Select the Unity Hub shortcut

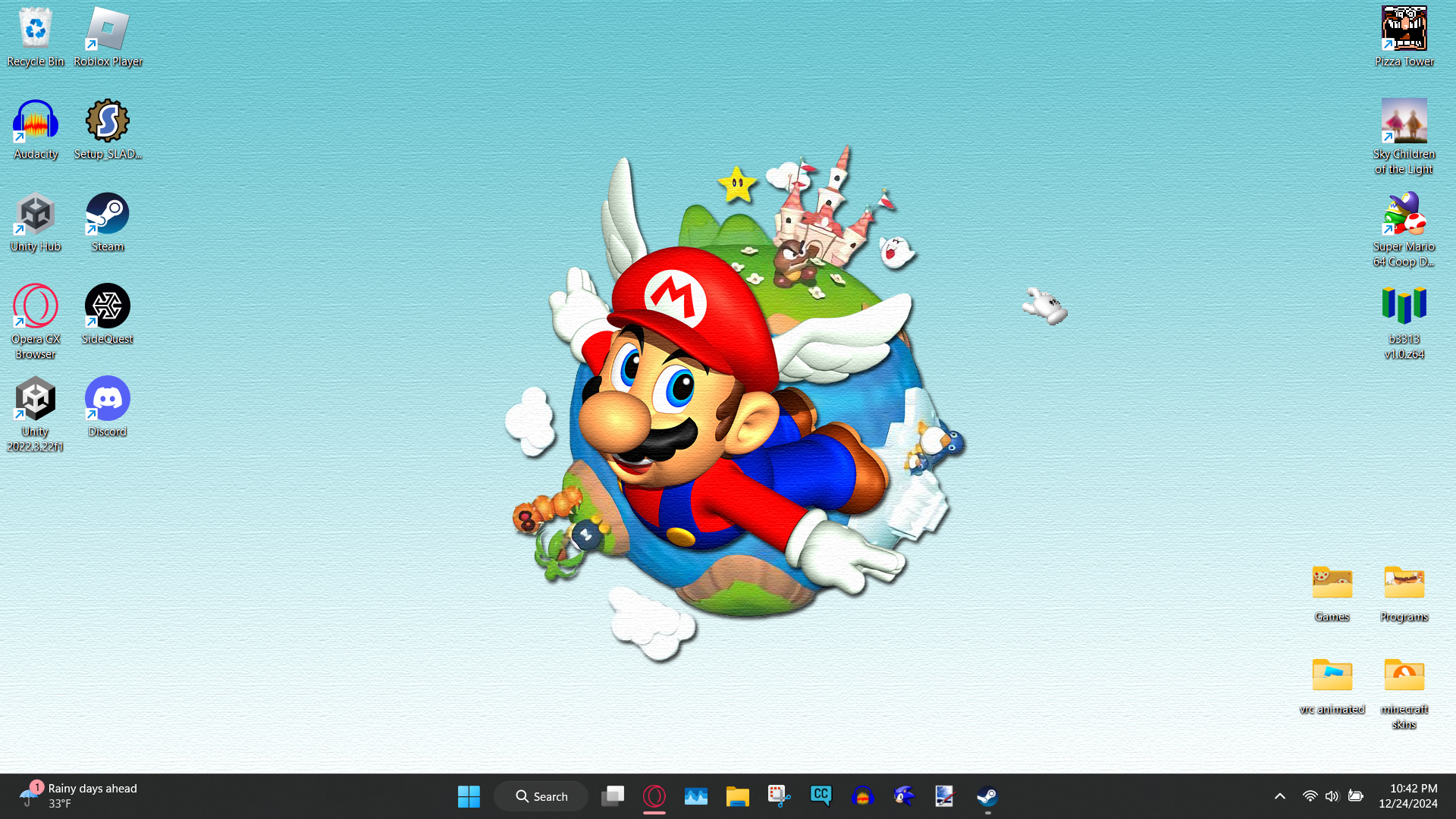click(x=36, y=222)
